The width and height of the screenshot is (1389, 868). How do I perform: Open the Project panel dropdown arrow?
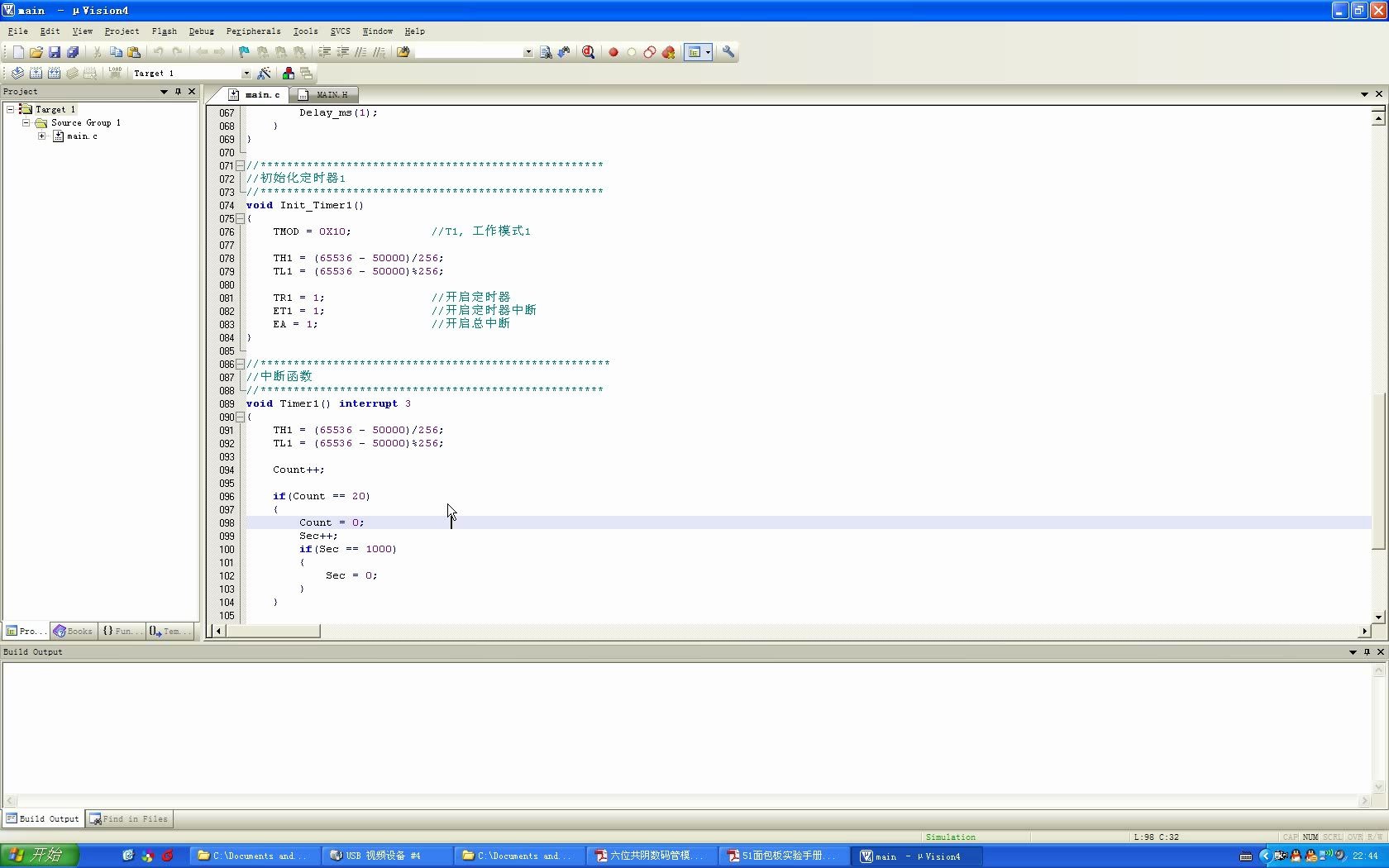click(164, 92)
